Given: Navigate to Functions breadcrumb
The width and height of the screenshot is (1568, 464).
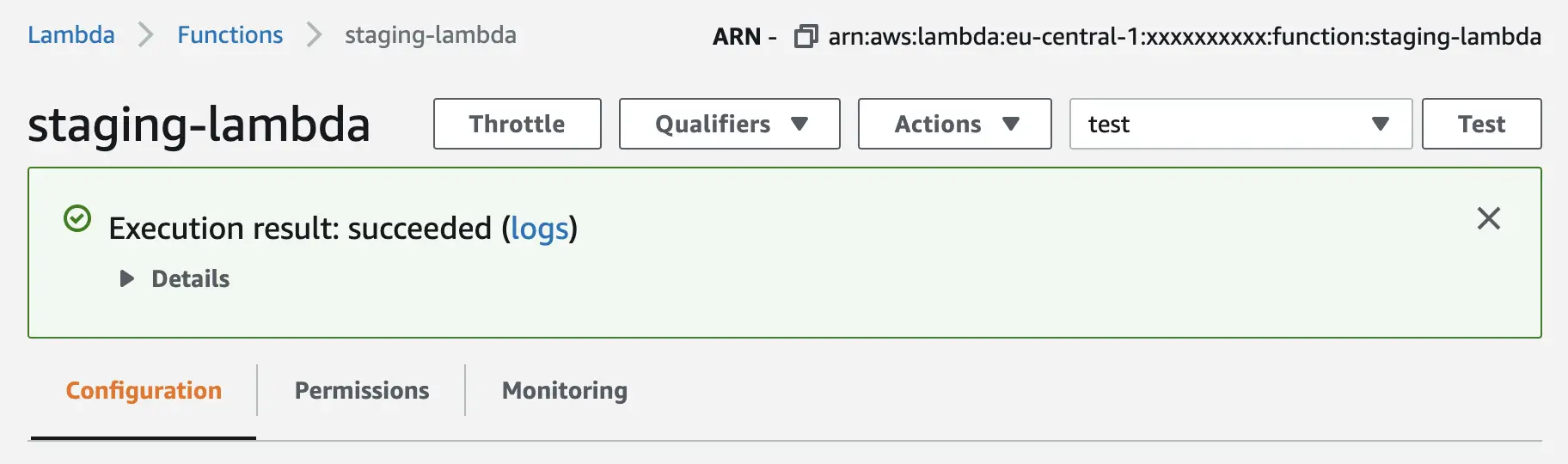Looking at the screenshot, I should [230, 35].
